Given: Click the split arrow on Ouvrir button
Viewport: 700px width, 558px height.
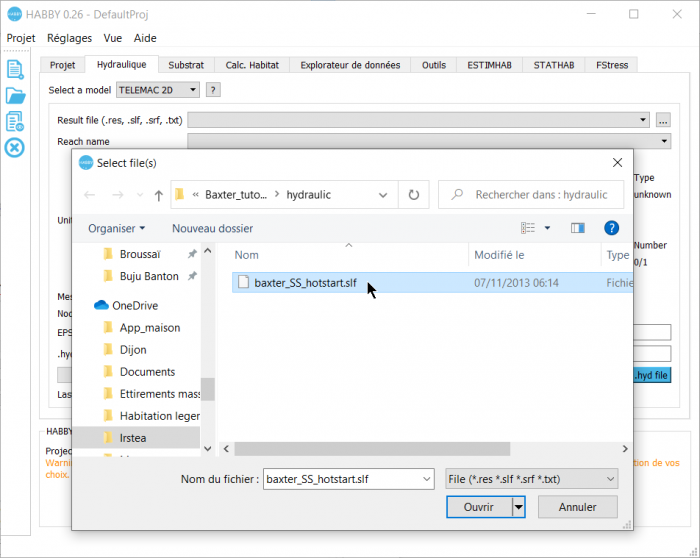Looking at the screenshot, I should click(518, 507).
